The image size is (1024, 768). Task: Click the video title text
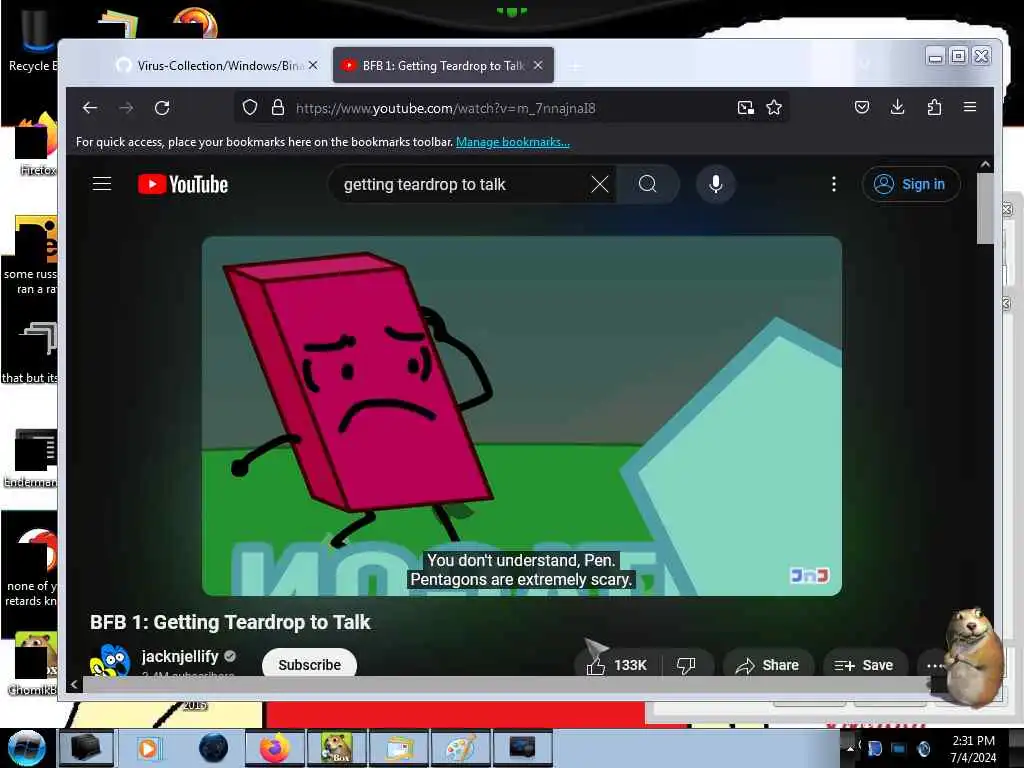click(x=230, y=622)
